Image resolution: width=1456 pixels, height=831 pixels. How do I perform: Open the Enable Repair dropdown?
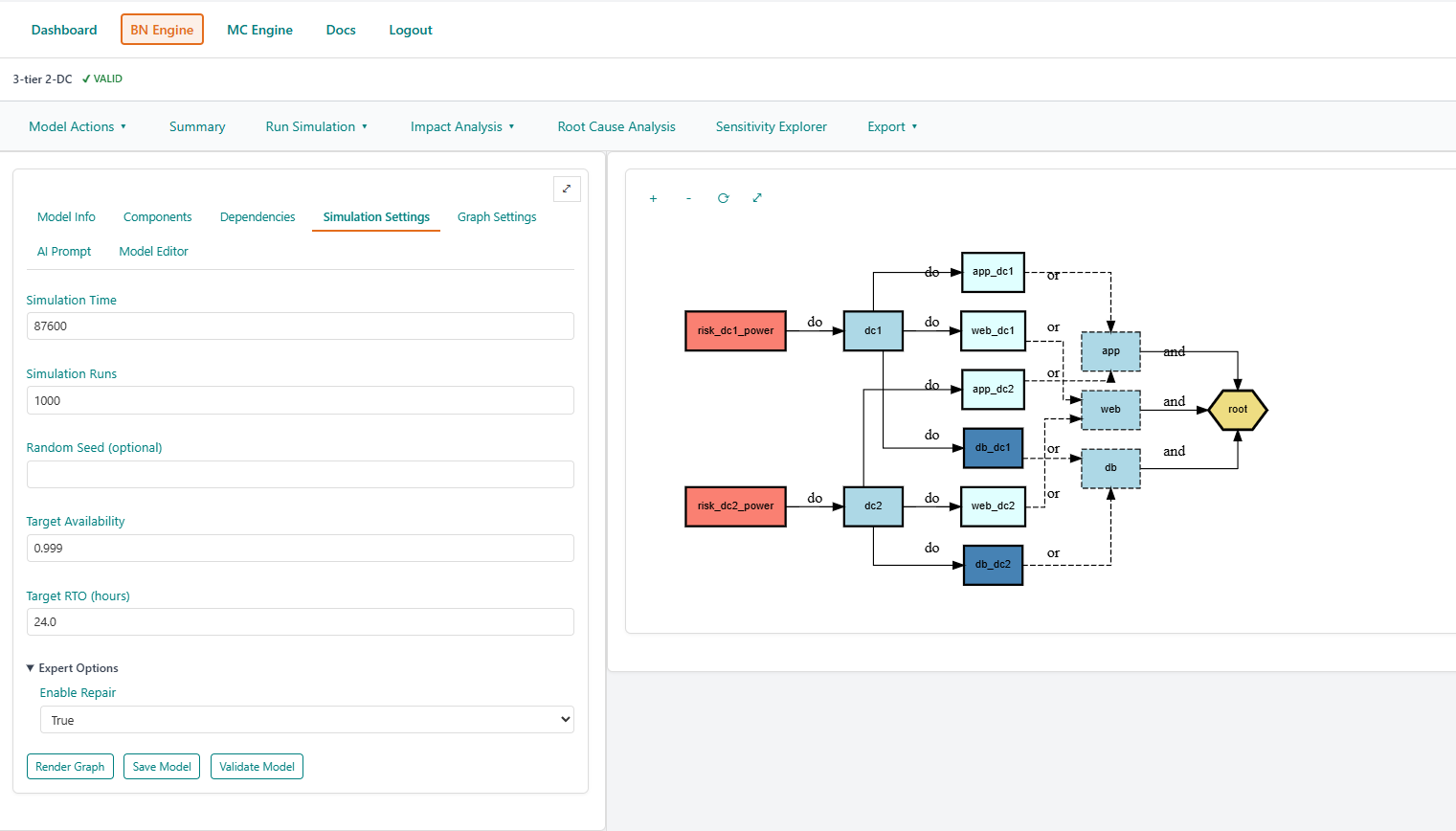pyautogui.click(x=306, y=720)
